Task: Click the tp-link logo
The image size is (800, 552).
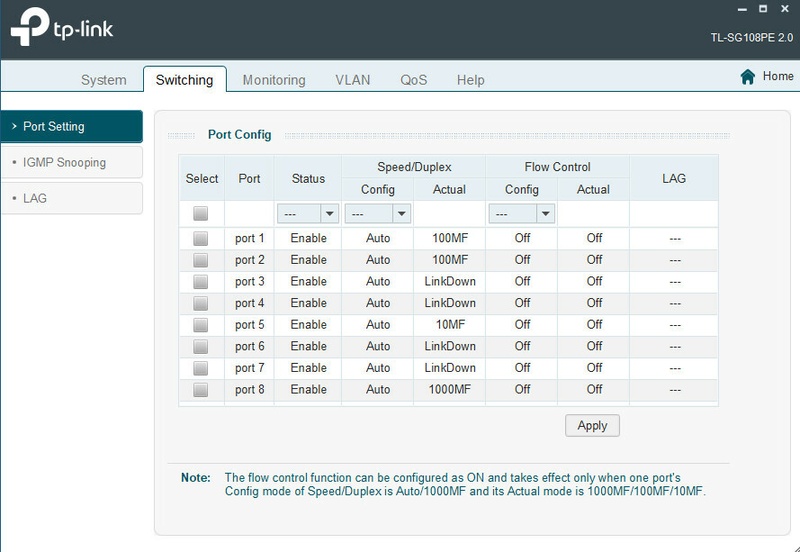Action: point(62,27)
